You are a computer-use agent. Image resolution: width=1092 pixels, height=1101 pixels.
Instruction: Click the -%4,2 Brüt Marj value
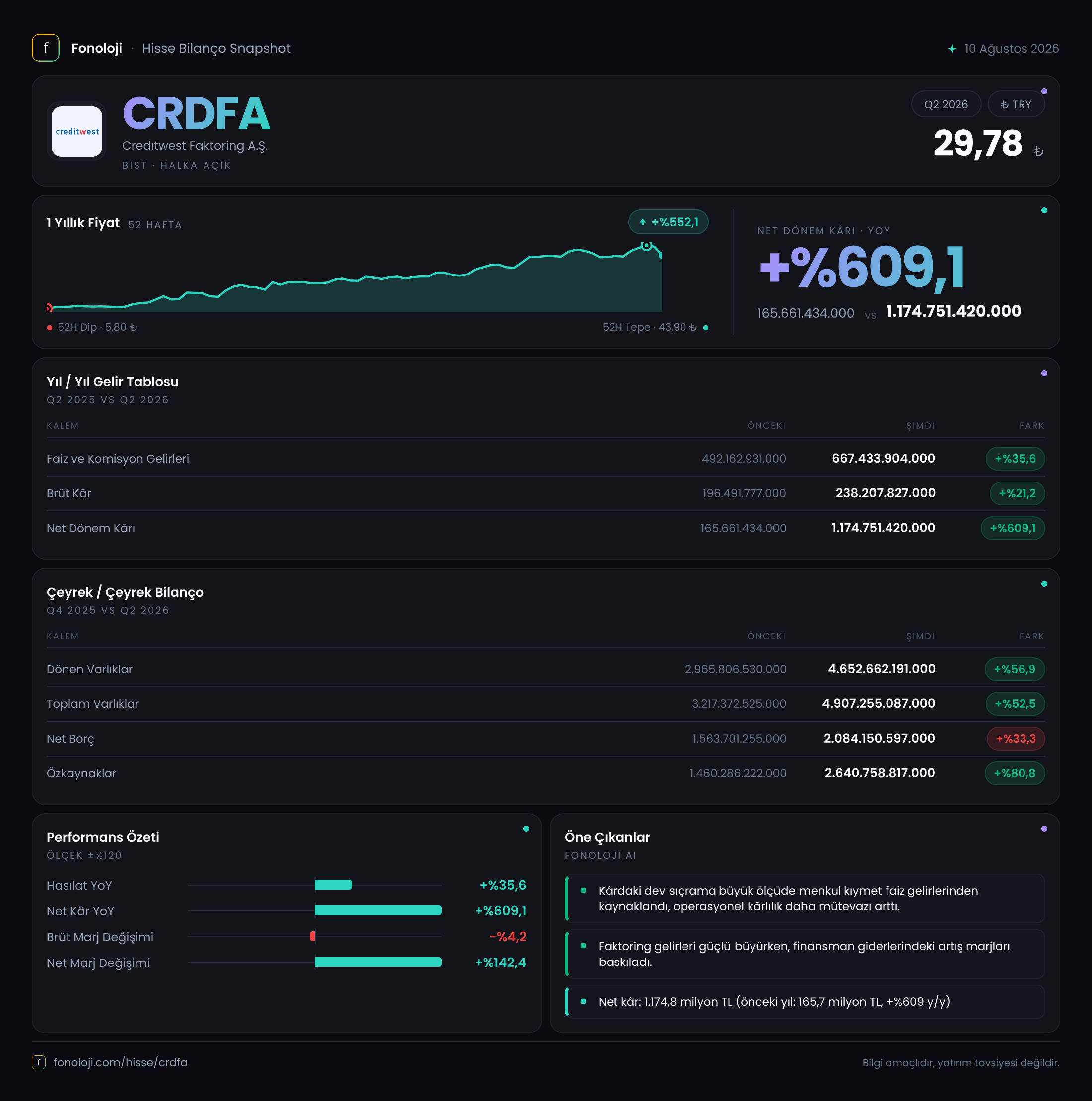[x=508, y=936]
